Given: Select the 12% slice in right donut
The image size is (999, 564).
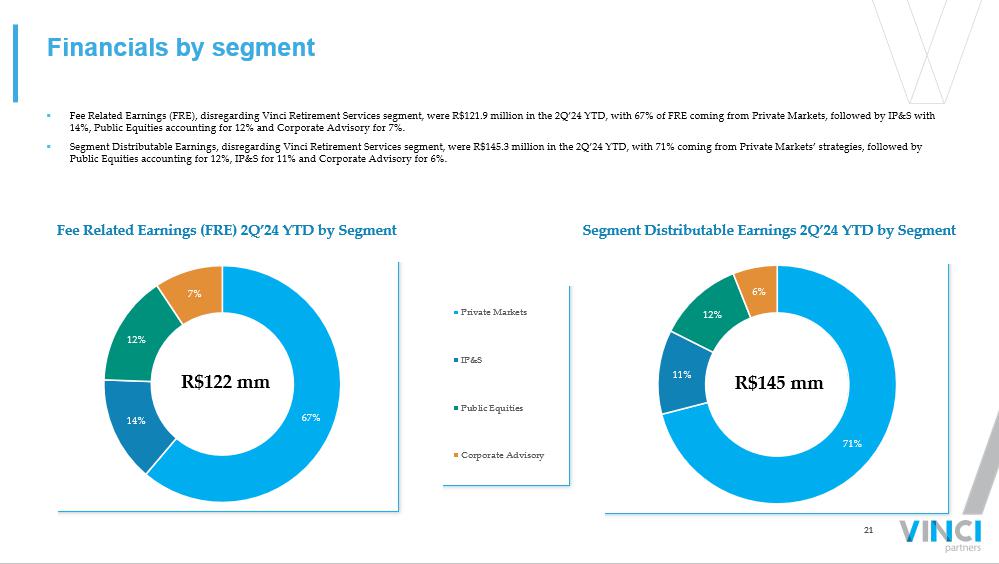Looking at the screenshot, I should tap(712, 315).
